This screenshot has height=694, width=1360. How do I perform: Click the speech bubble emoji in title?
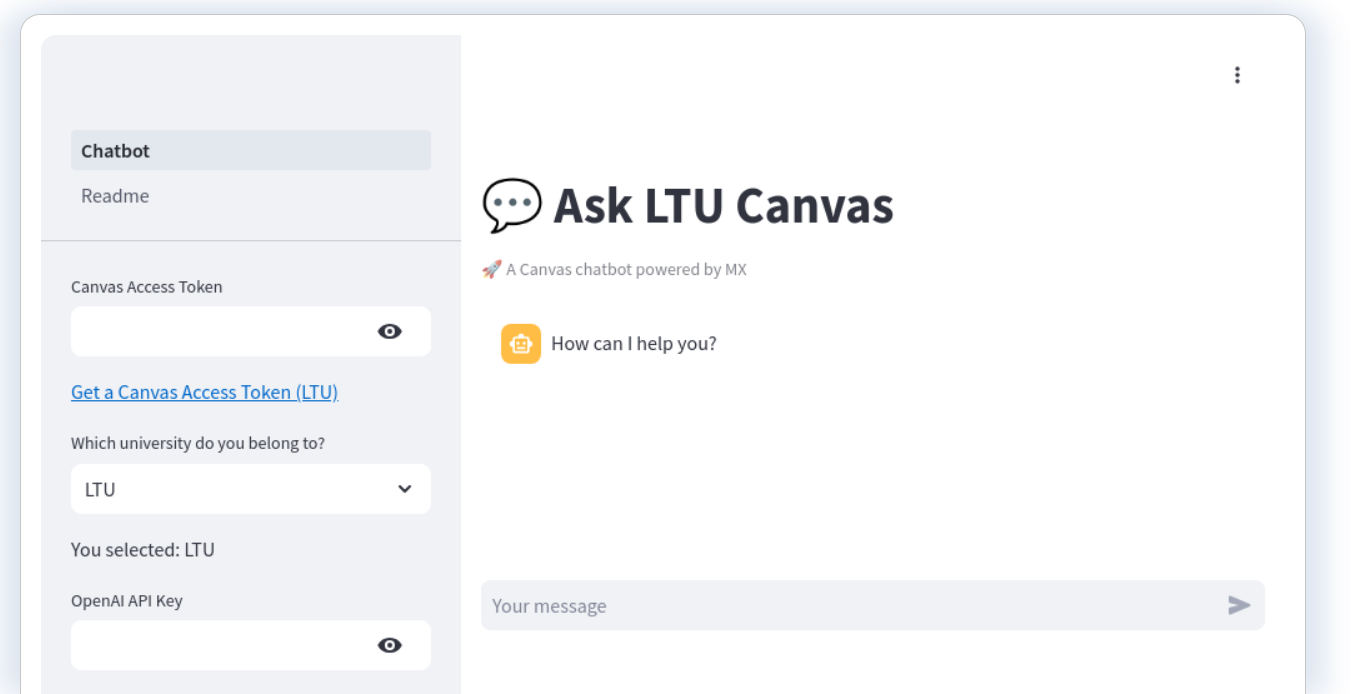click(512, 205)
